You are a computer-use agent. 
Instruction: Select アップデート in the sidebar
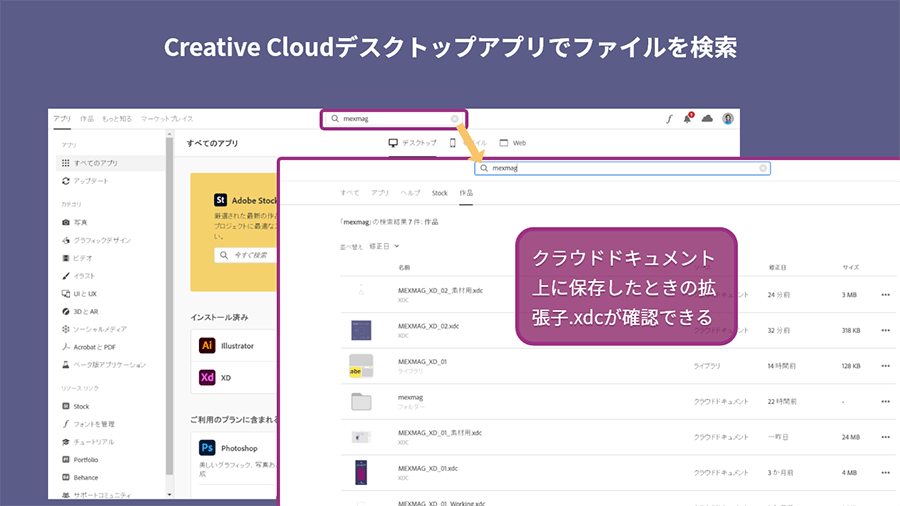point(90,181)
